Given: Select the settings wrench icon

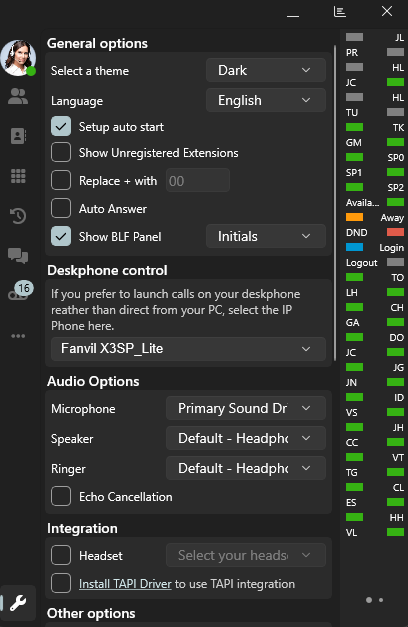Looking at the screenshot, I should click(x=18, y=603).
